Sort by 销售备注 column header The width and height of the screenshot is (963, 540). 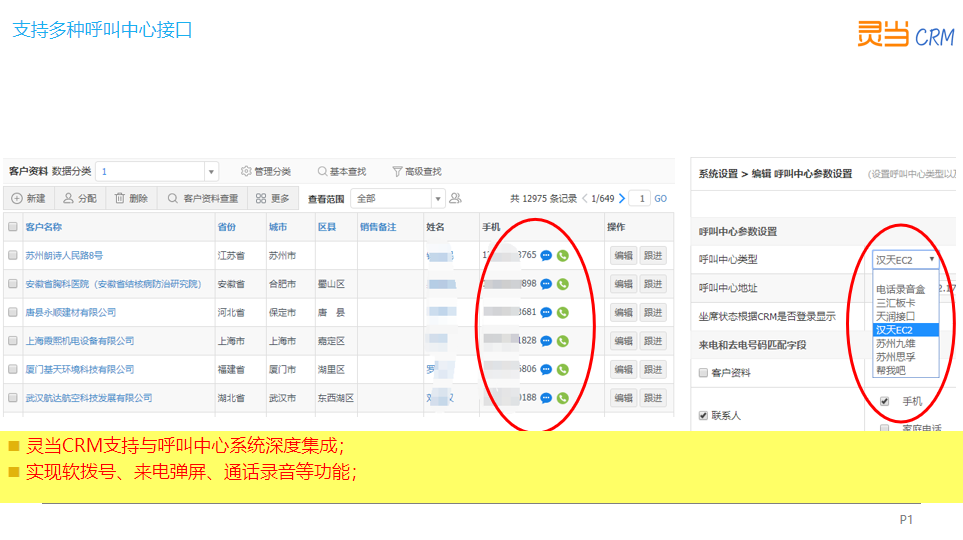click(378, 227)
